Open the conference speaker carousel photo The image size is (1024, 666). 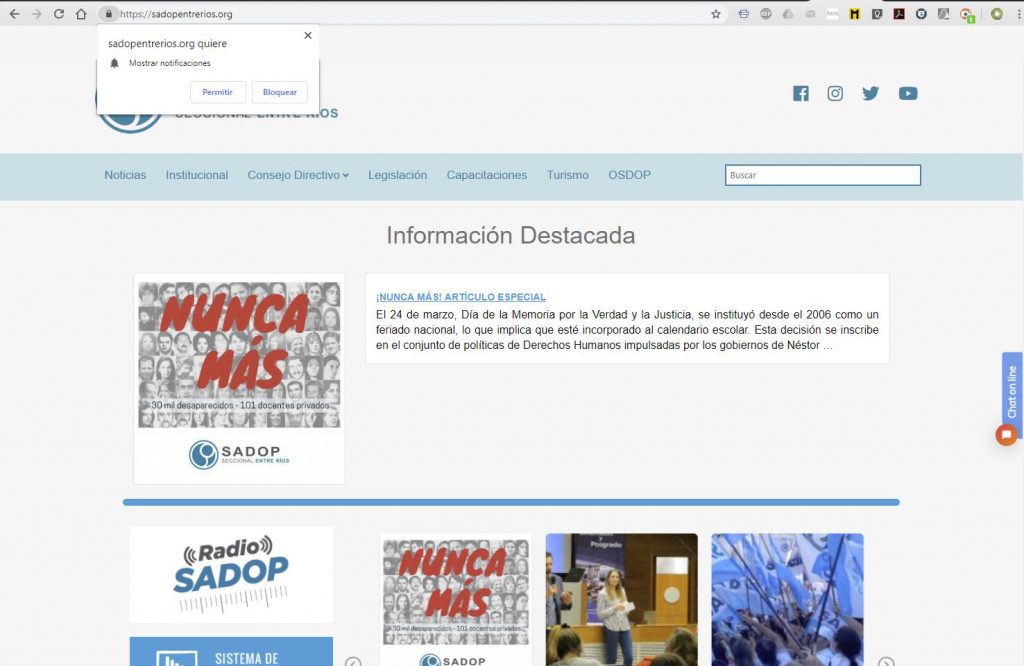click(x=622, y=599)
